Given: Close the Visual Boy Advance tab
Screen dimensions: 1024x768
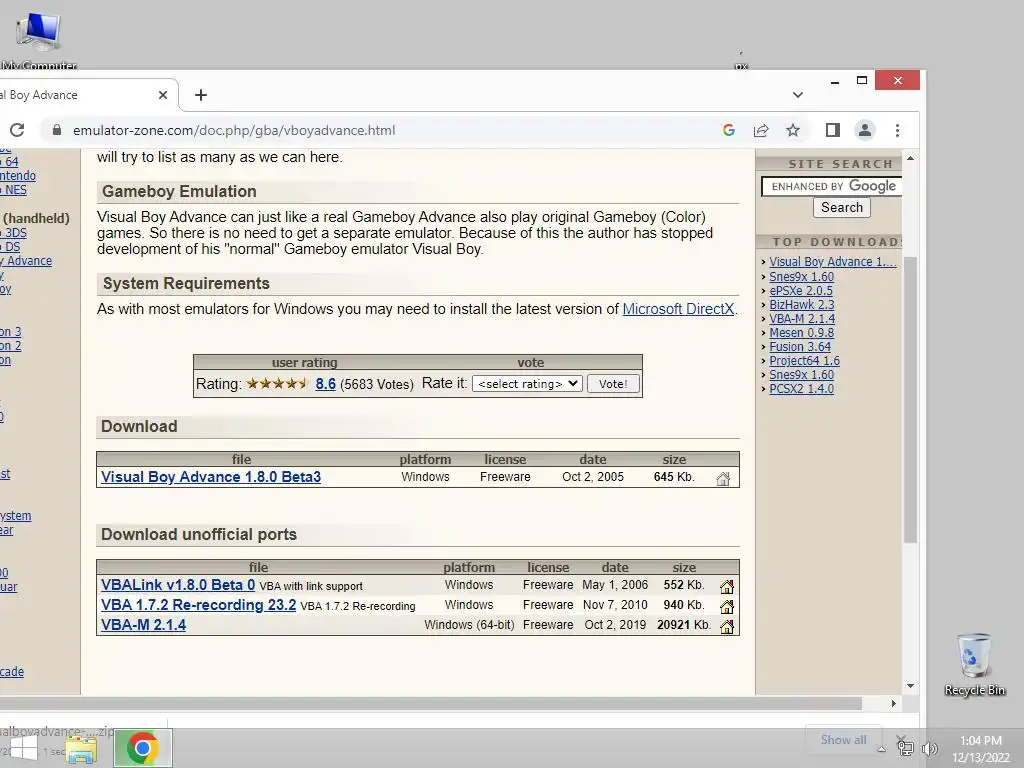Looking at the screenshot, I should 163,95.
